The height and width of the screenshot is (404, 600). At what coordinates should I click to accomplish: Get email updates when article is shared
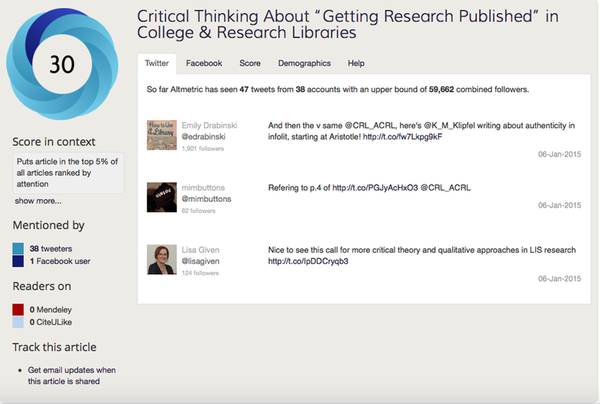[x=71, y=375]
